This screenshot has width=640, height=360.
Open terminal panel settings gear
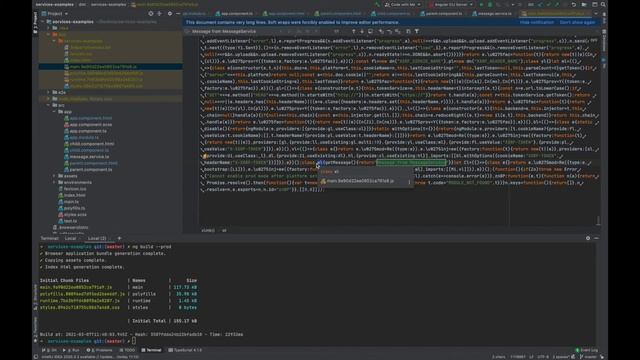(x=588, y=238)
